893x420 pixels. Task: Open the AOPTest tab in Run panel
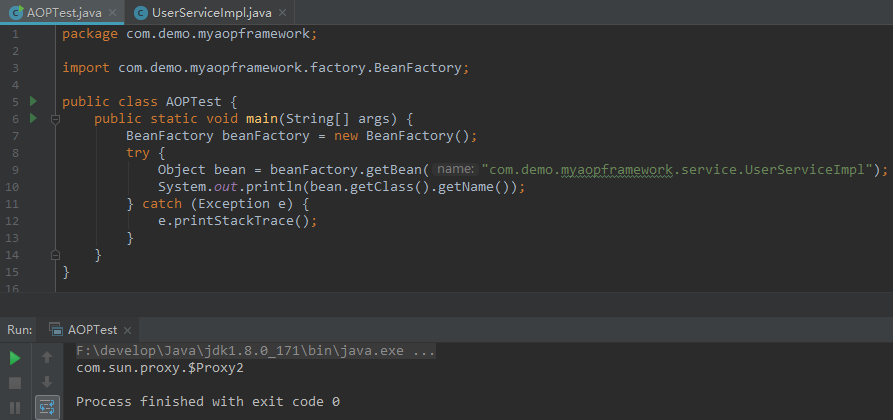tap(92, 329)
